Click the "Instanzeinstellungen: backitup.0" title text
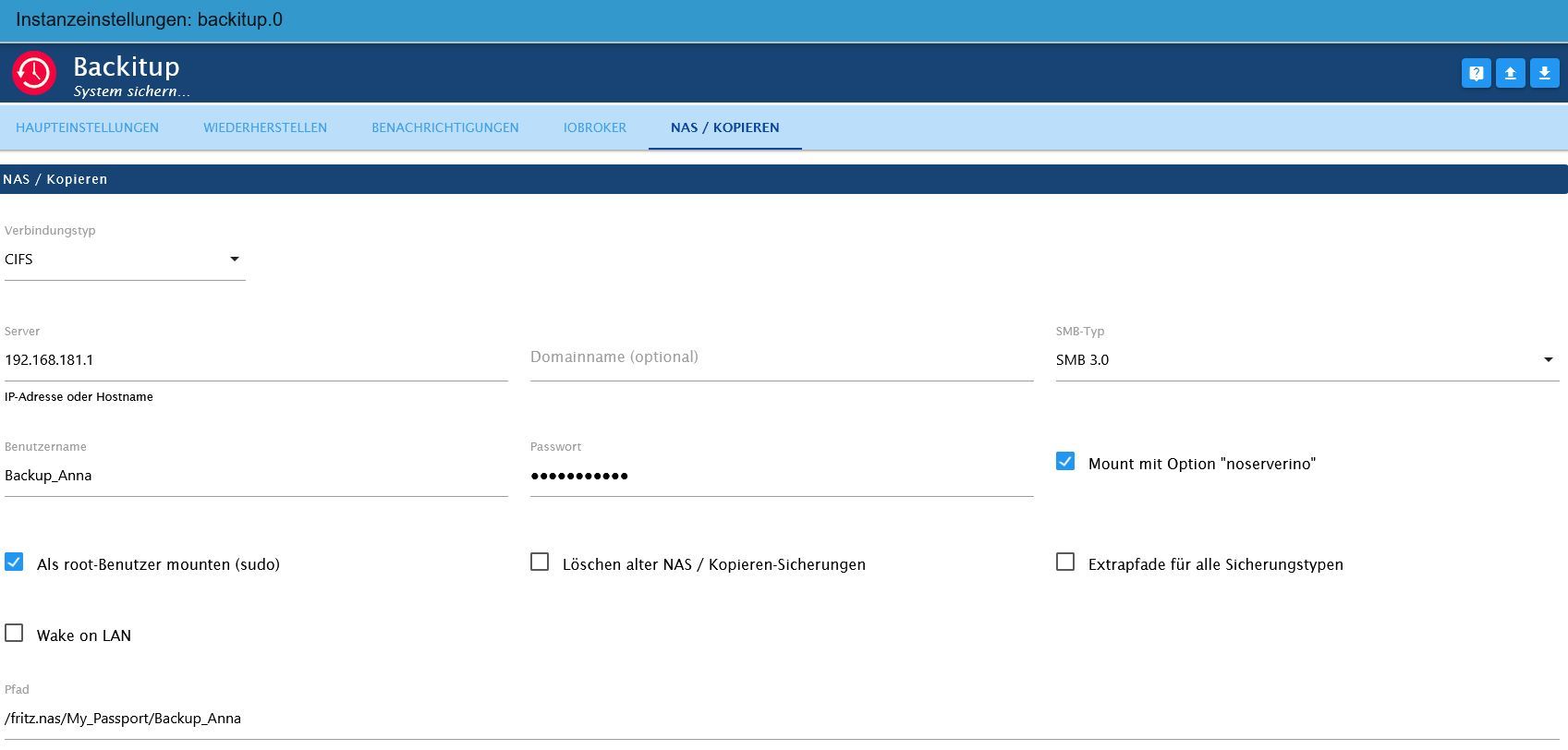Image resolution: width=1568 pixels, height=750 pixels. tap(149, 20)
